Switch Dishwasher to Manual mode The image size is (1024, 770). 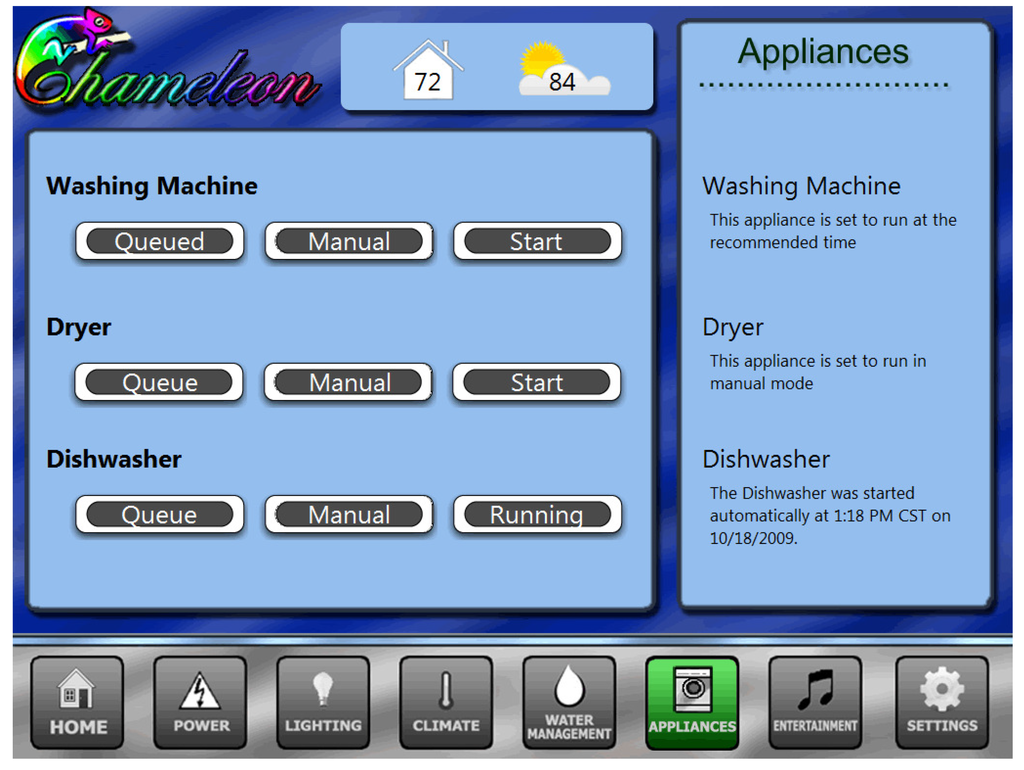pos(349,515)
